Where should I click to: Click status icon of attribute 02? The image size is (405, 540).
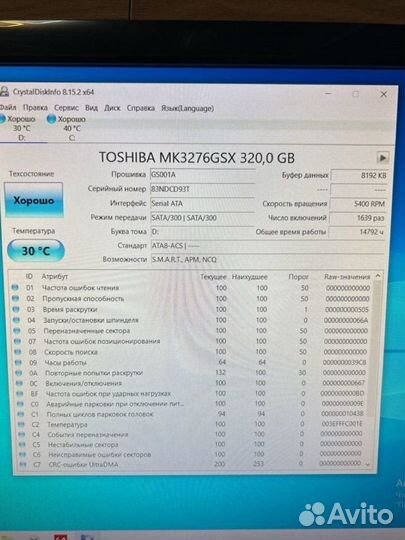pyautogui.click(x=15, y=298)
